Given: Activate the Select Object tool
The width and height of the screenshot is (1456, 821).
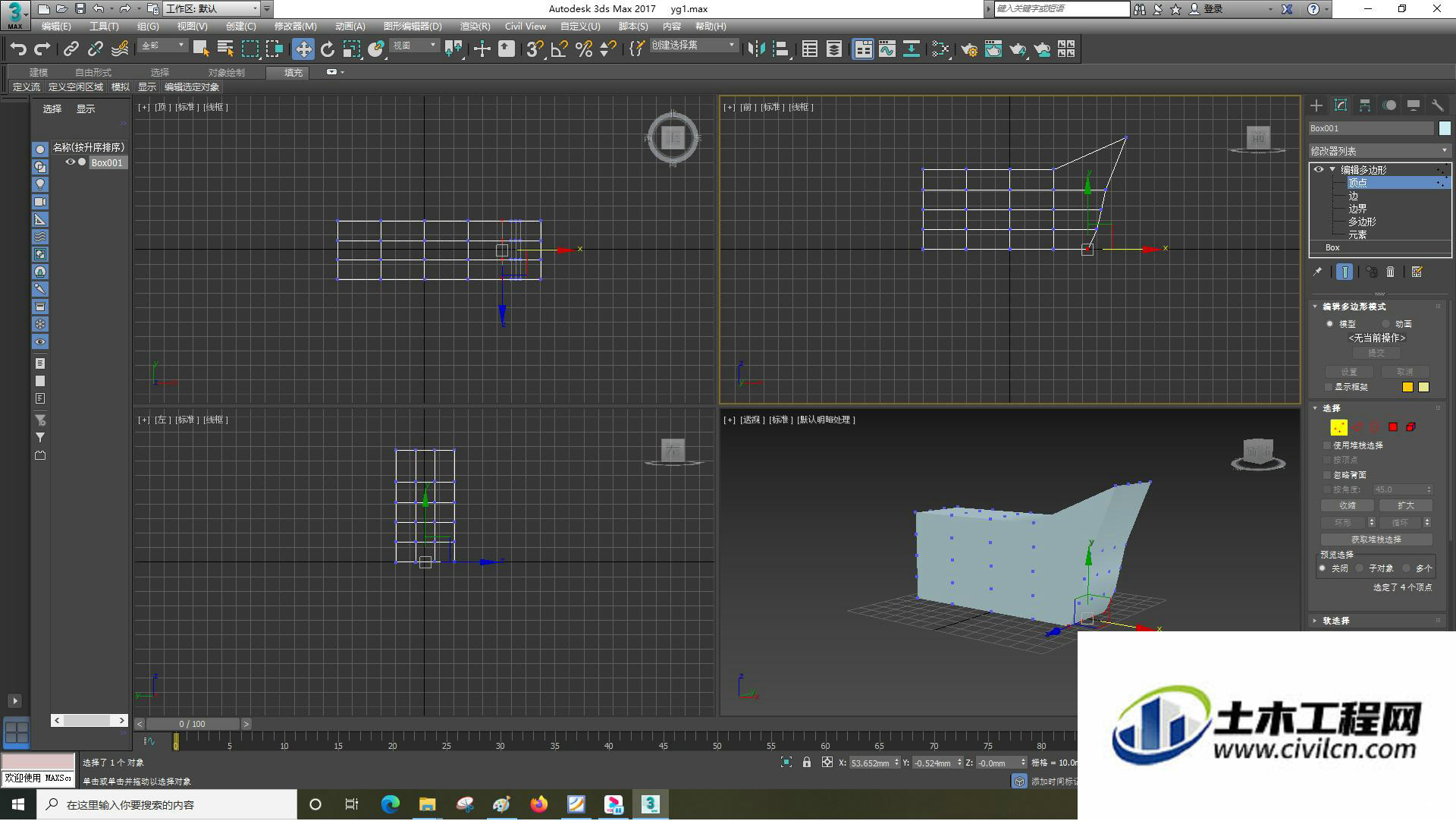Looking at the screenshot, I should 201,49.
